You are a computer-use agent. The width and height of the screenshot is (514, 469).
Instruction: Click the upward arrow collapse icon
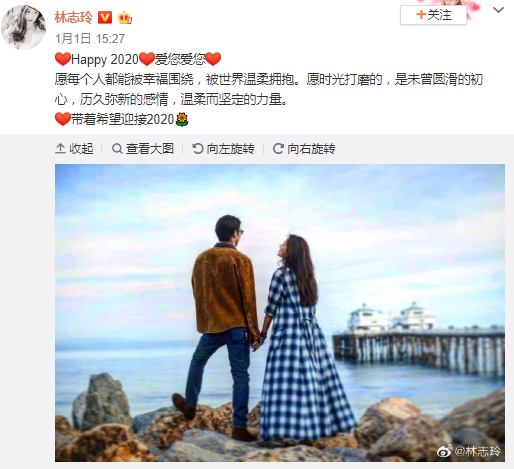click(60, 149)
